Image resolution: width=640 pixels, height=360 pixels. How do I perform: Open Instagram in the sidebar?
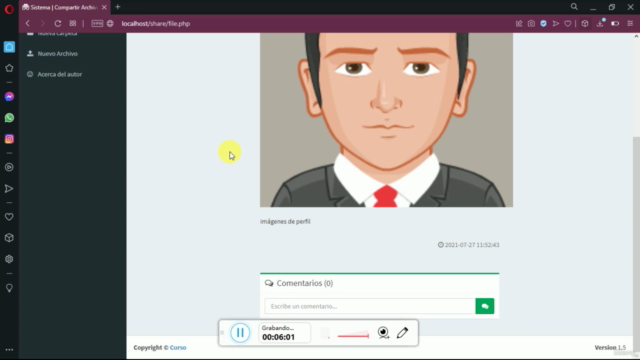click(9, 139)
